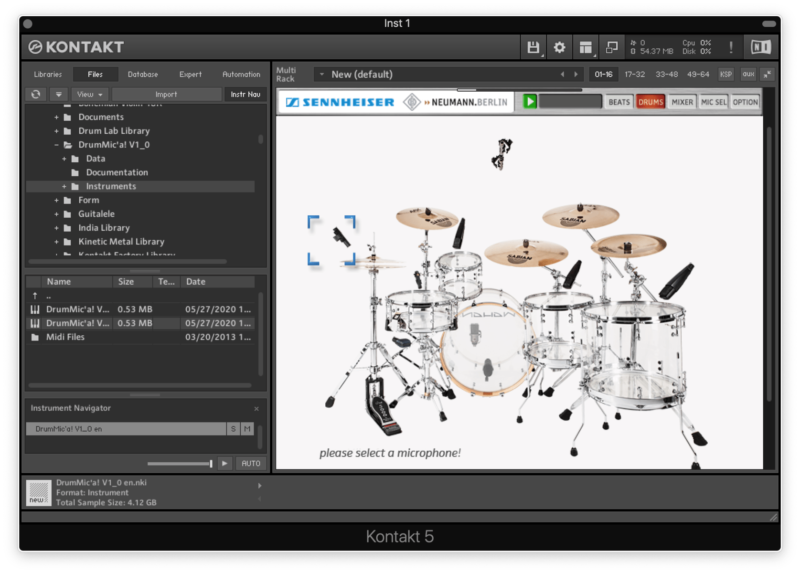
Task: Collapse the DrumMic'a! V1_0 folder
Action: point(57,145)
